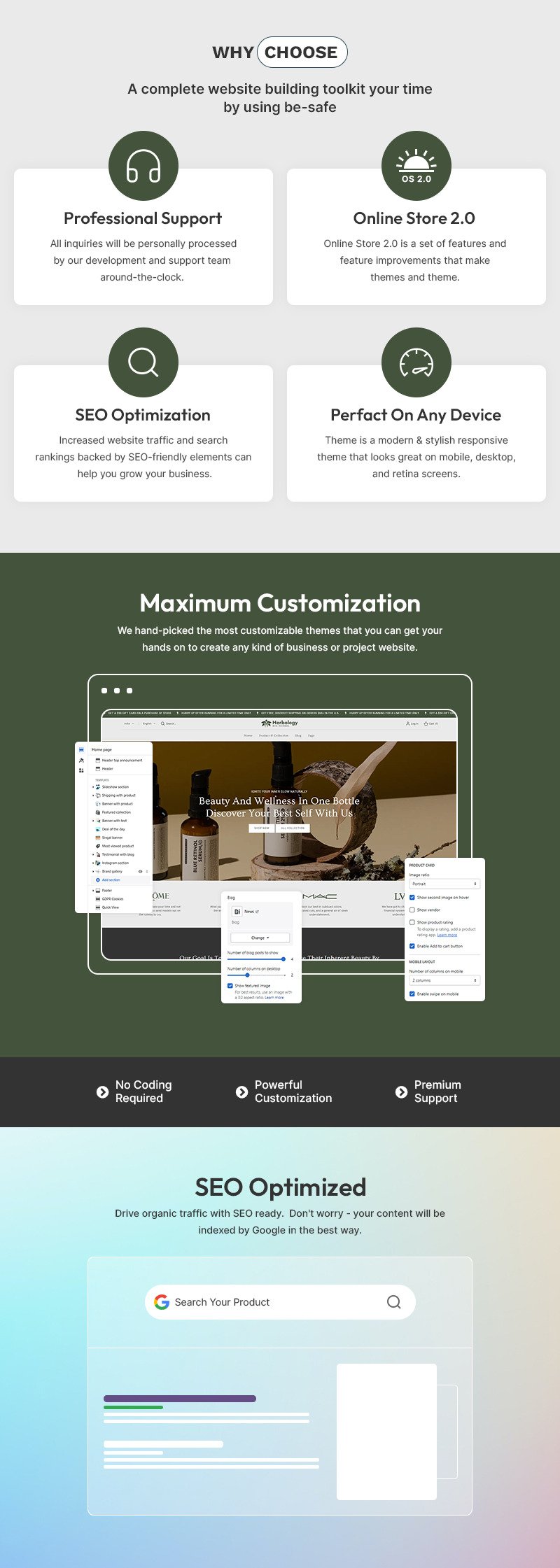
Task: Toggle Show second image on hover checkbox
Action: click(412, 897)
